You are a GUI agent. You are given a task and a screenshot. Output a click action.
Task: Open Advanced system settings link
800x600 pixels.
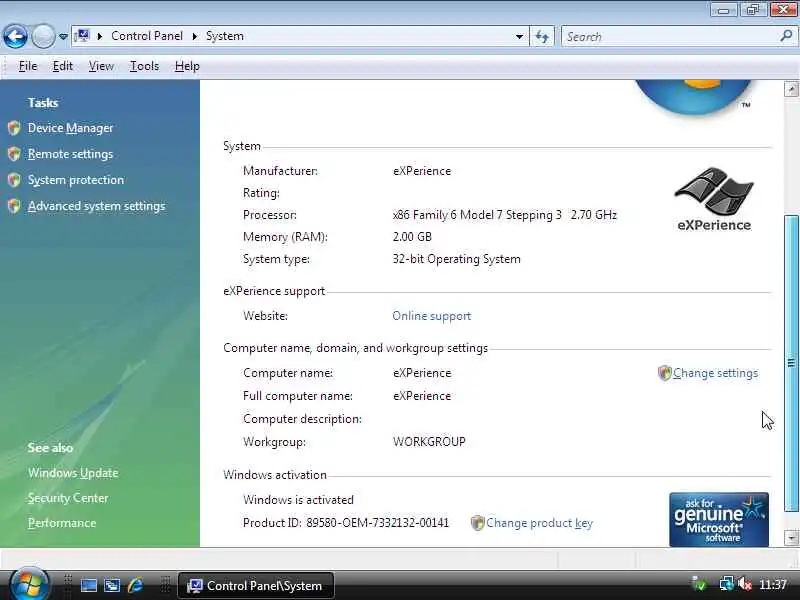(x=96, y=206)
